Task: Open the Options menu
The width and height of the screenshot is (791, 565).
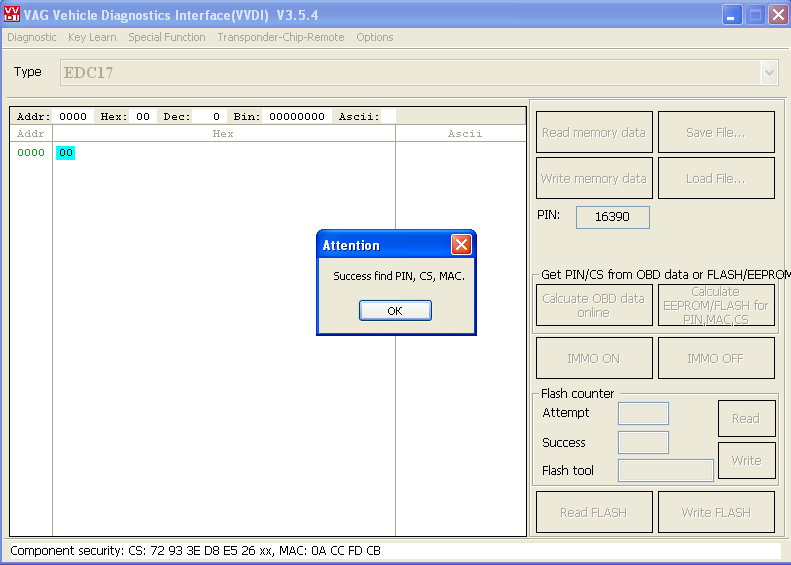Action: pyautogui.click(x=374, y=37)
